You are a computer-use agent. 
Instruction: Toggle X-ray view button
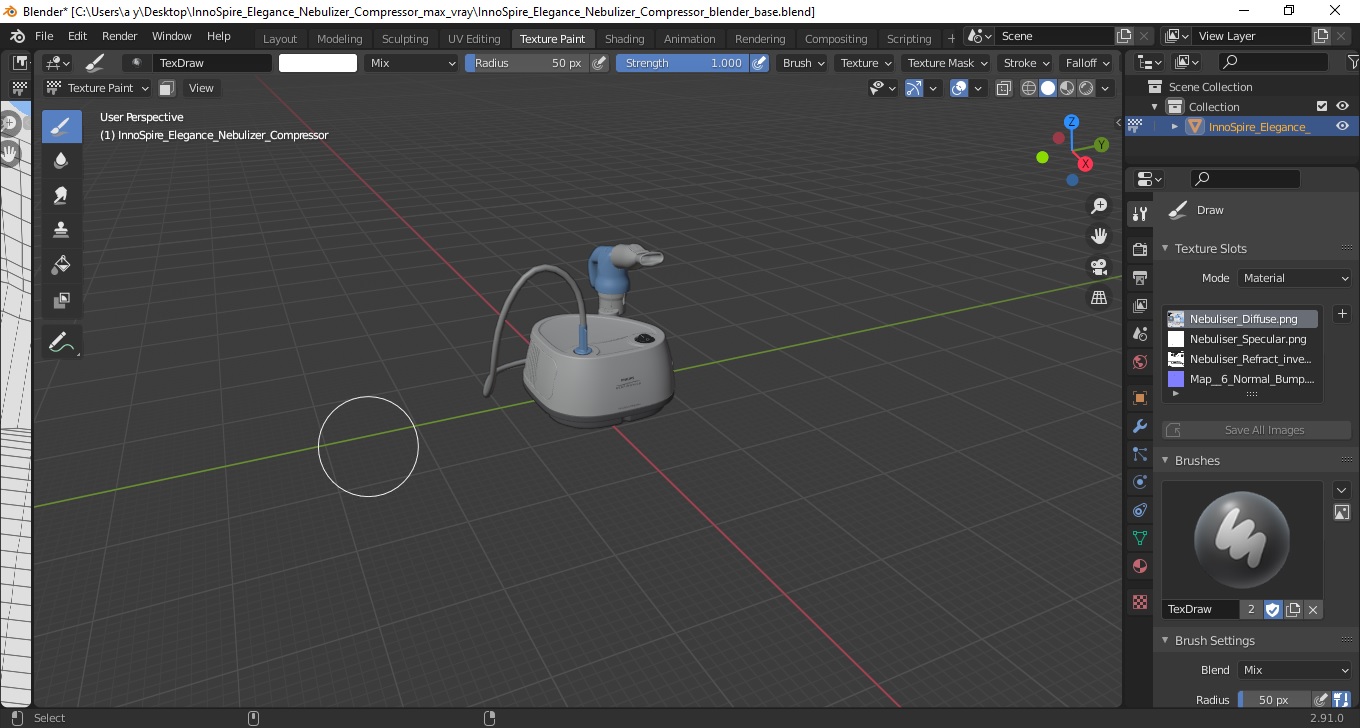click(x=1002, y=88)
